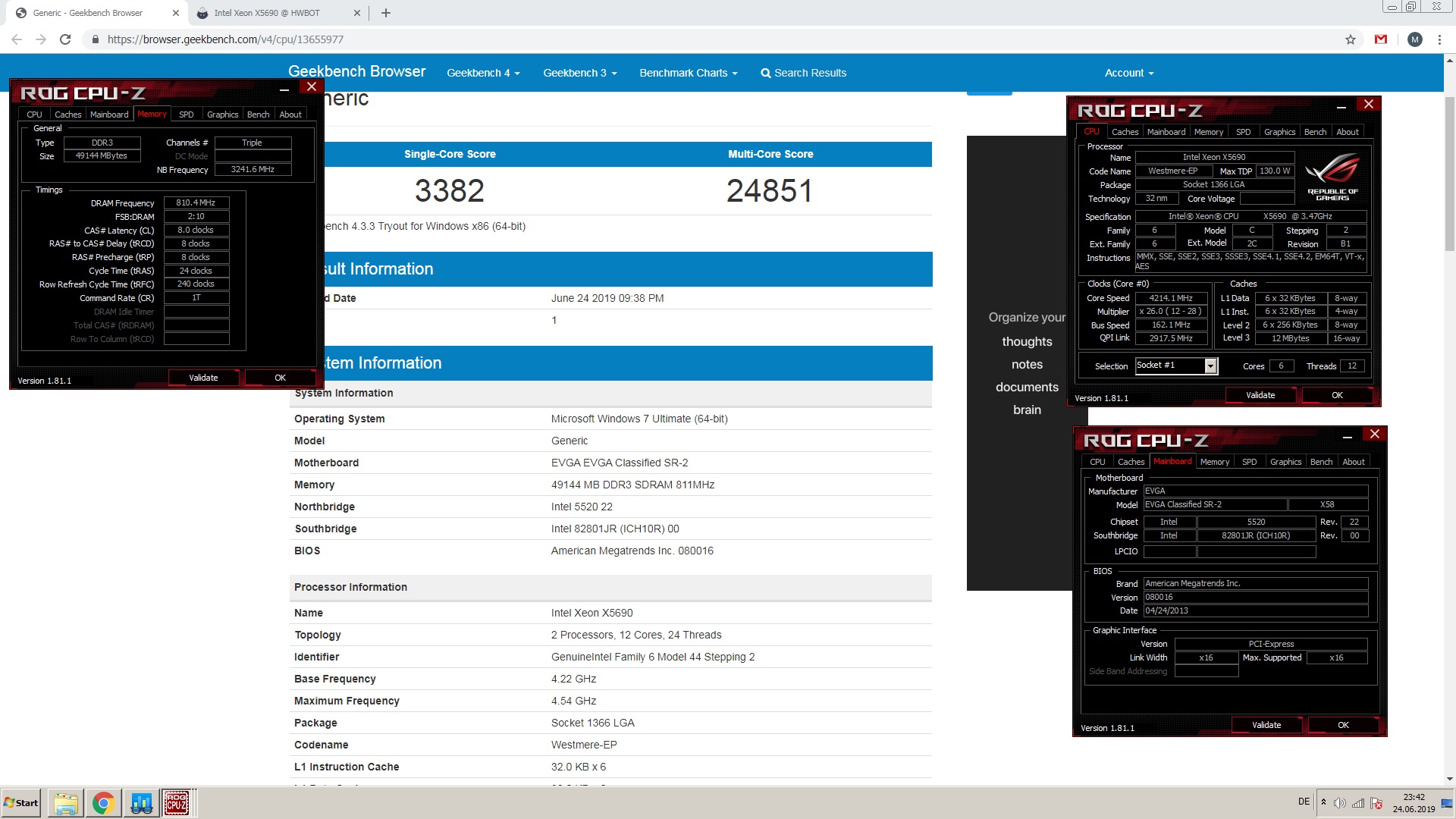Image resolution: width=1456 pixels, height=819 pixels.
Task: Click the ROG CPU-Z taskbar icon
Action: [177, 803]
